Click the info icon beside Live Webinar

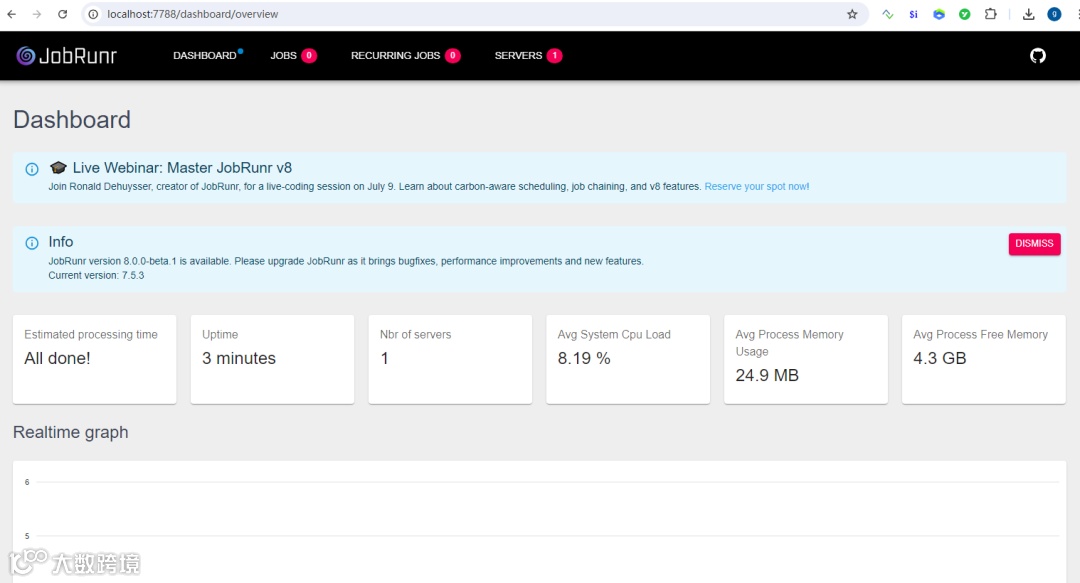(32, 169)
